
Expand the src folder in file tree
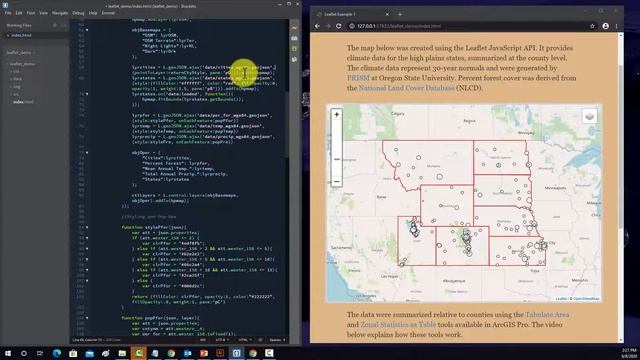[16, 94]
